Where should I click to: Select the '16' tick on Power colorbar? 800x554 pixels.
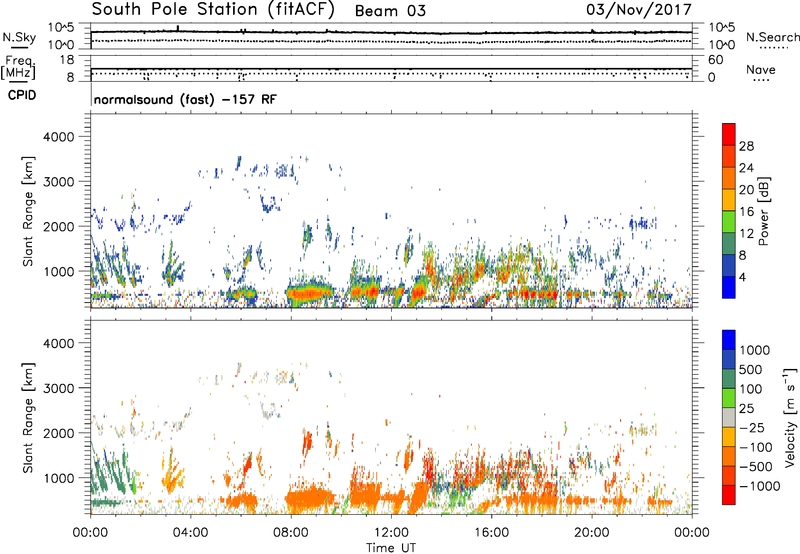[x=746, y=212]
